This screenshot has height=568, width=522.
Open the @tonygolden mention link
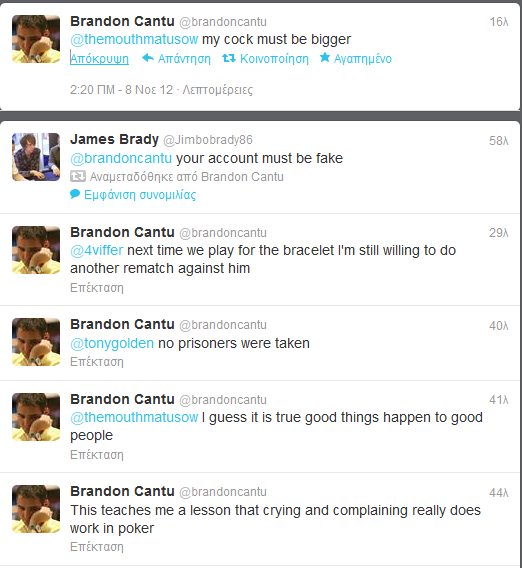[112, 343]
